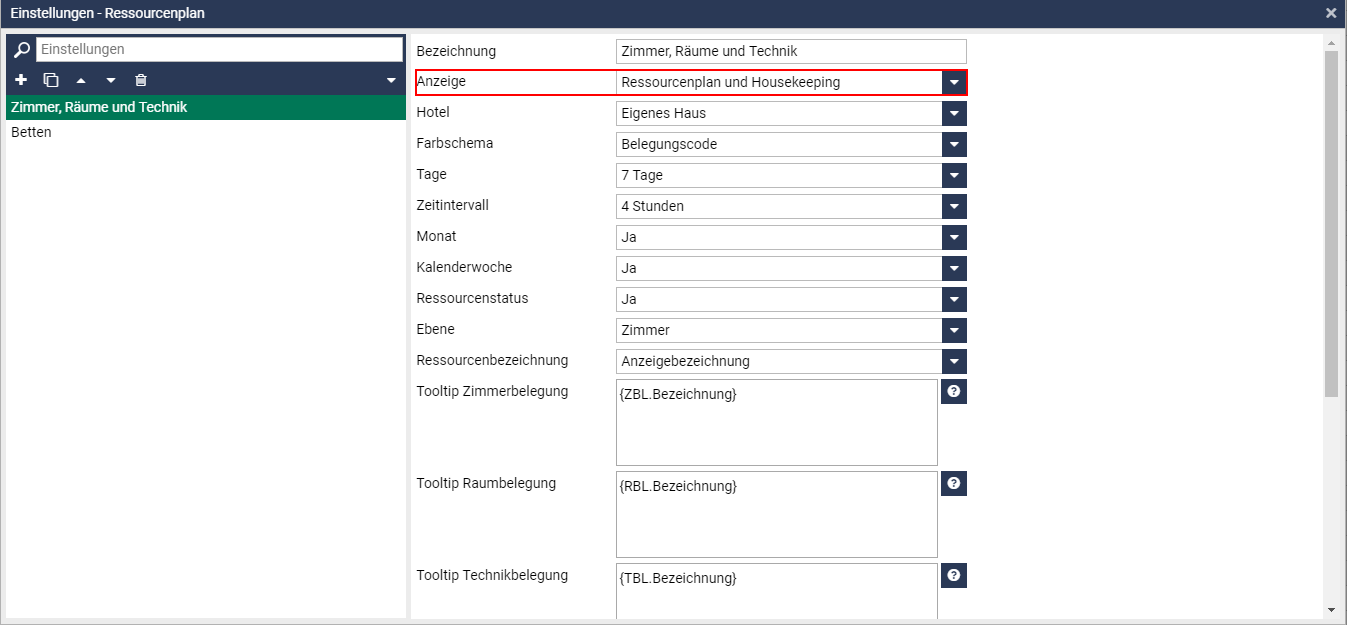Viewport: 1347px width, 625px height.
Task: Open help for Tooltip Raumbelegung
Action: (x=954, y=483)
